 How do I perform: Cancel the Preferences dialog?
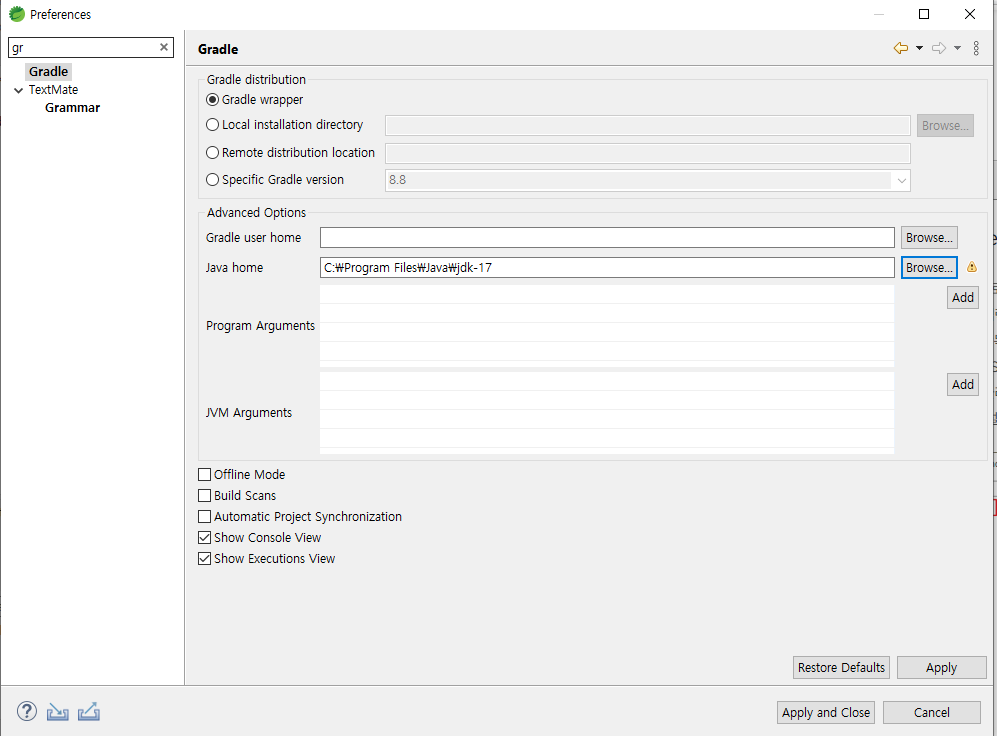(x=932, y=712)
